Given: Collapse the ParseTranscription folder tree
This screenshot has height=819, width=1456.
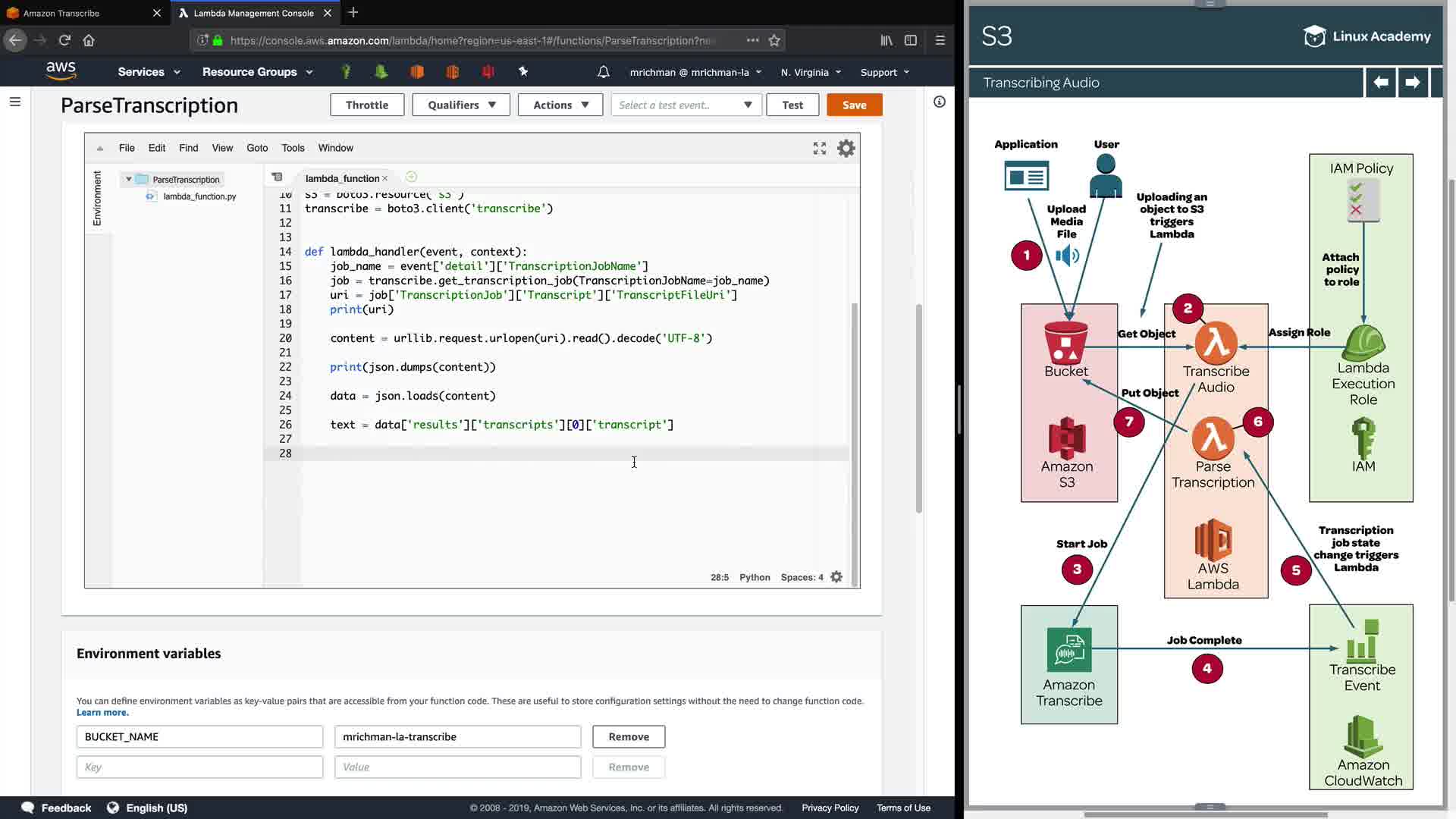Looking at the screenshot, I should click(x=129, y=180).
